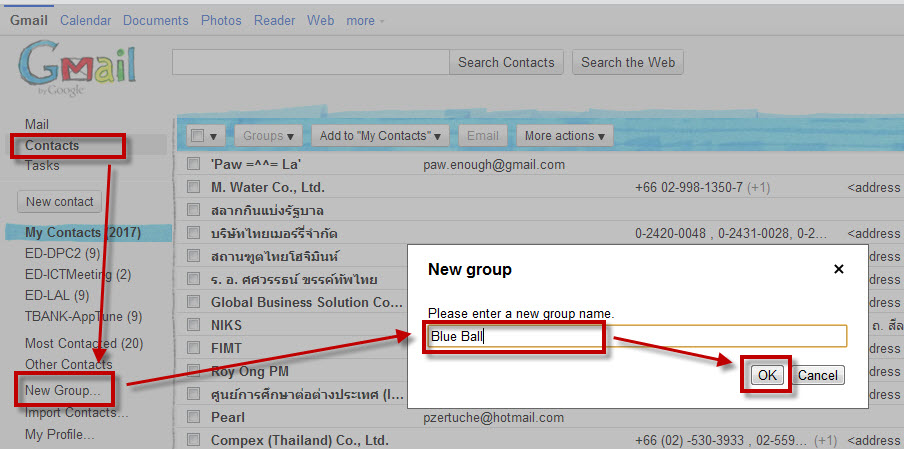
Task: Open the Groups dropdown
Action: point(268,136)
